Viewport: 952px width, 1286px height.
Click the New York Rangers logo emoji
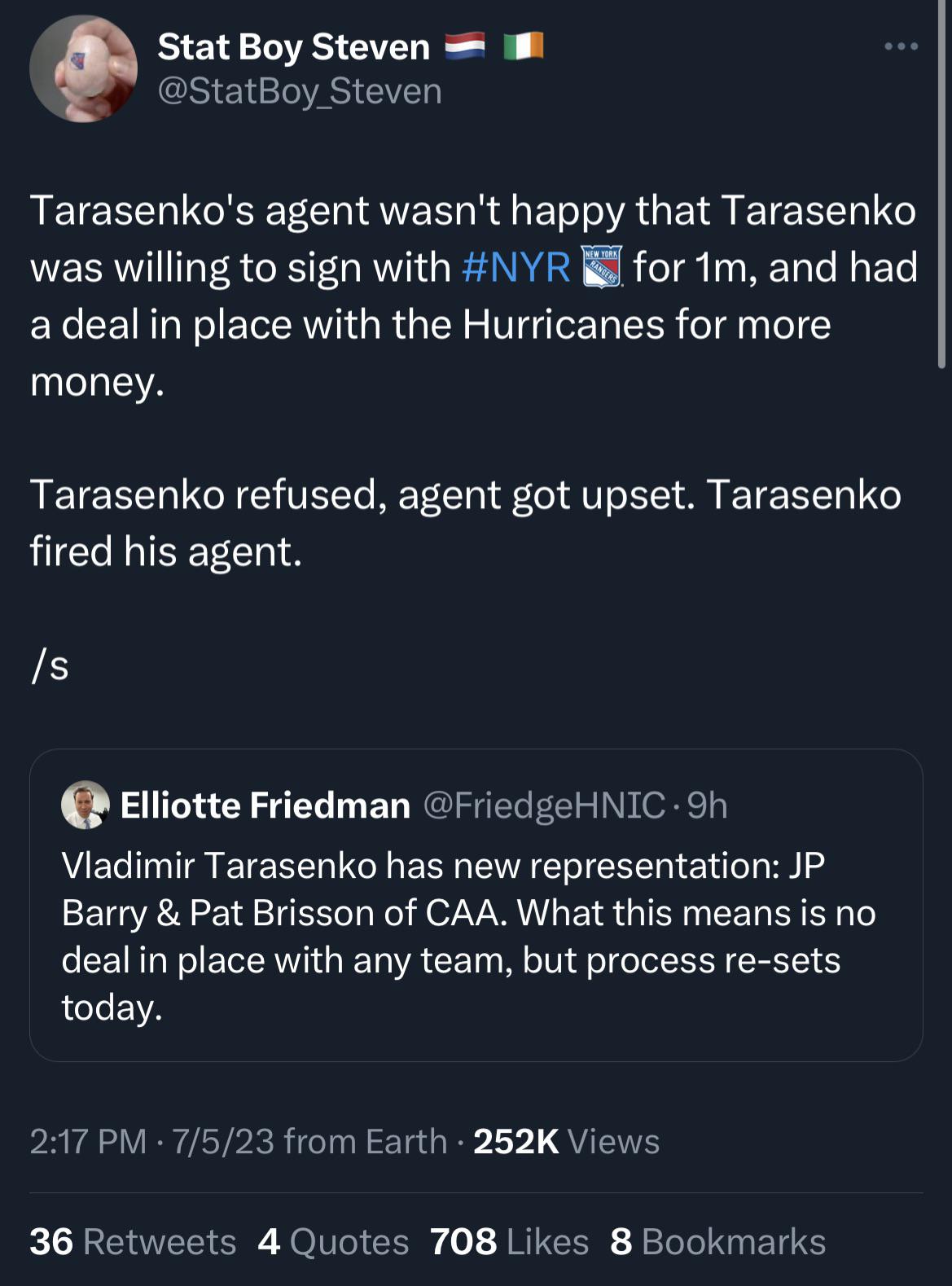603,267
